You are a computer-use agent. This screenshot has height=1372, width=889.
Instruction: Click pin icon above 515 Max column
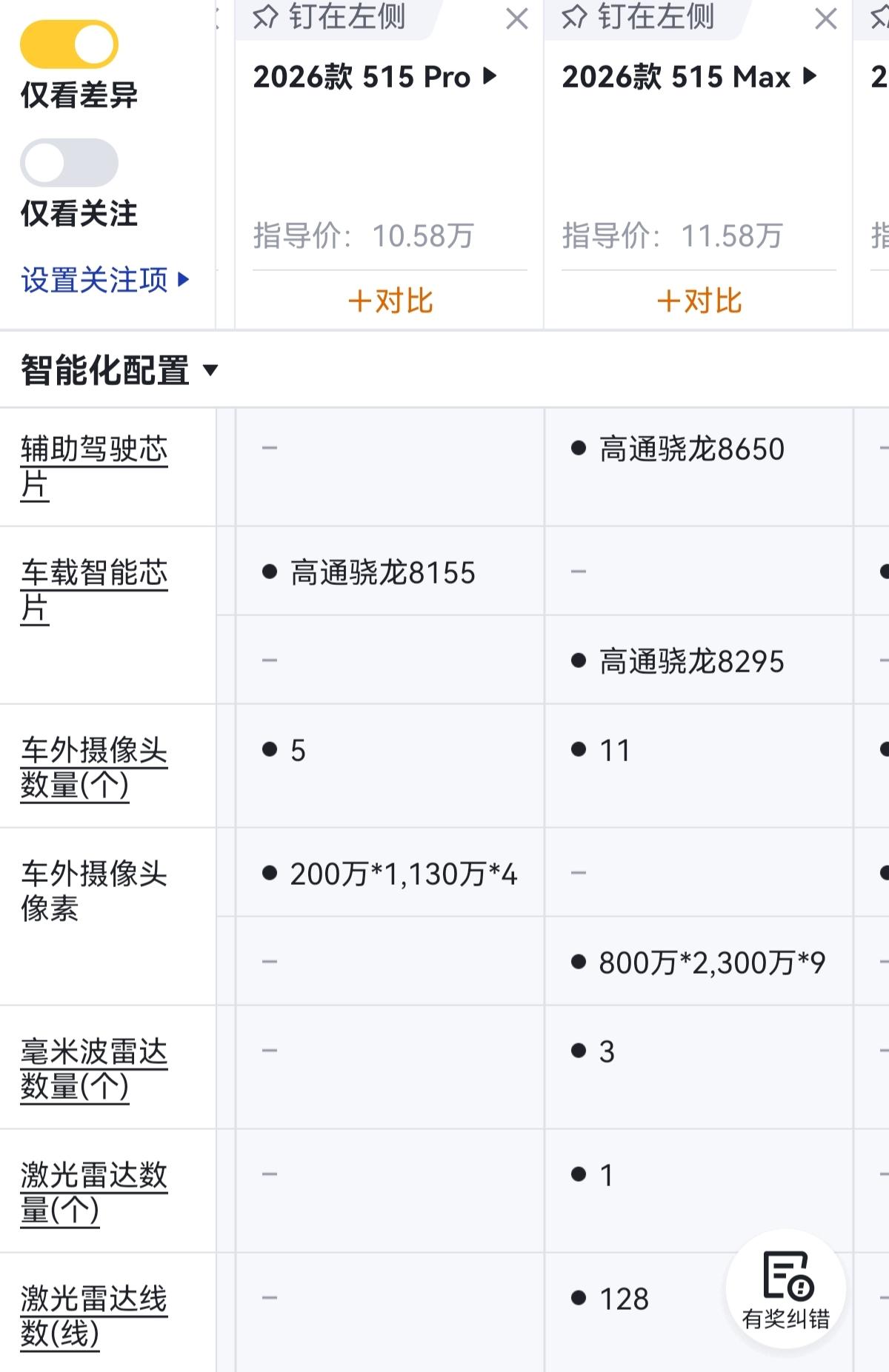[x=574, y=17]
